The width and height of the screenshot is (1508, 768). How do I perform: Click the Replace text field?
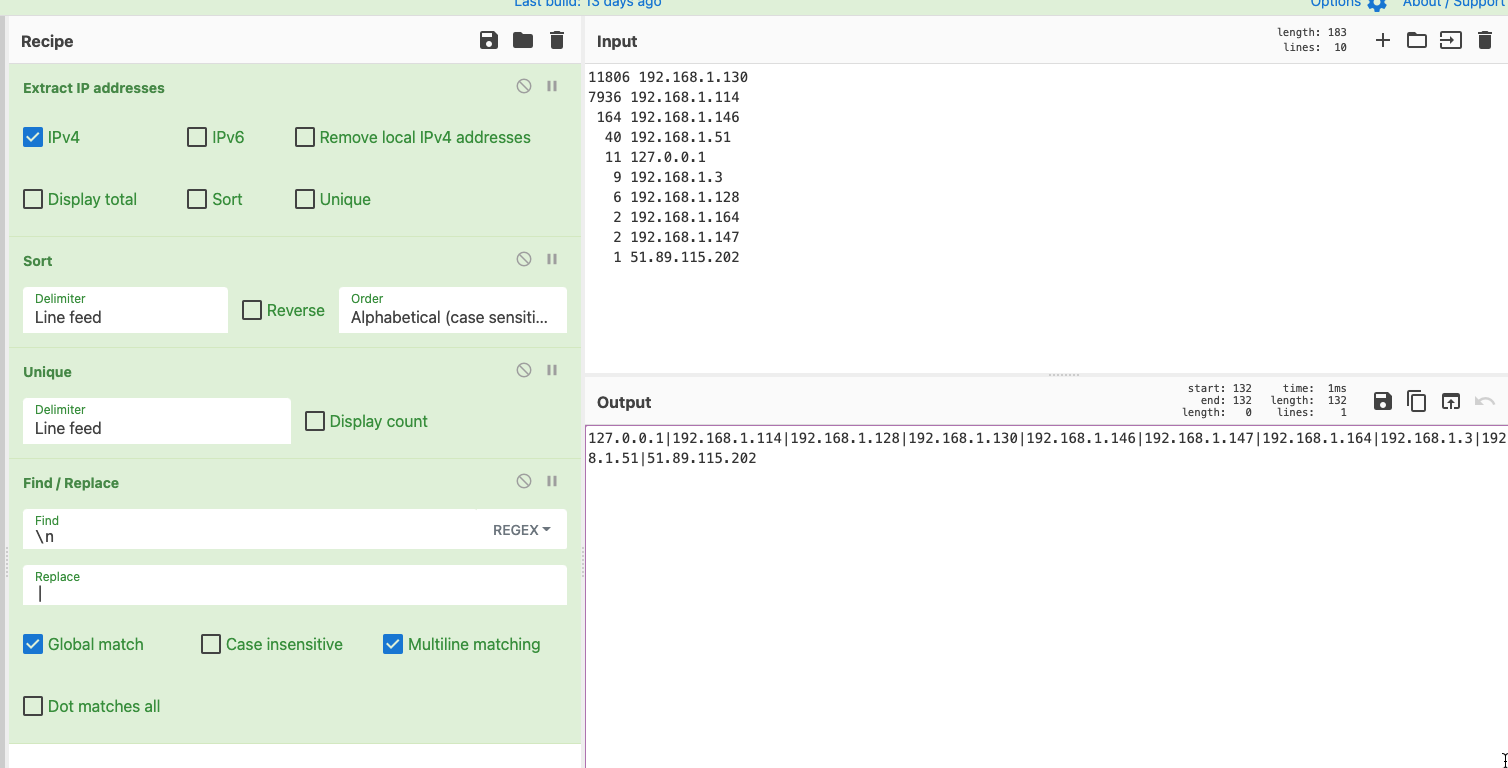294,592
